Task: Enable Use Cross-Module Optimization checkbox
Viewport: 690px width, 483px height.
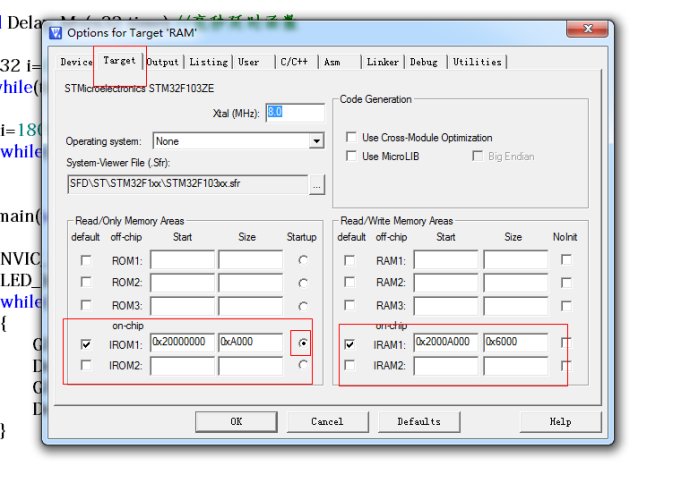Action: tap(350, 137)
